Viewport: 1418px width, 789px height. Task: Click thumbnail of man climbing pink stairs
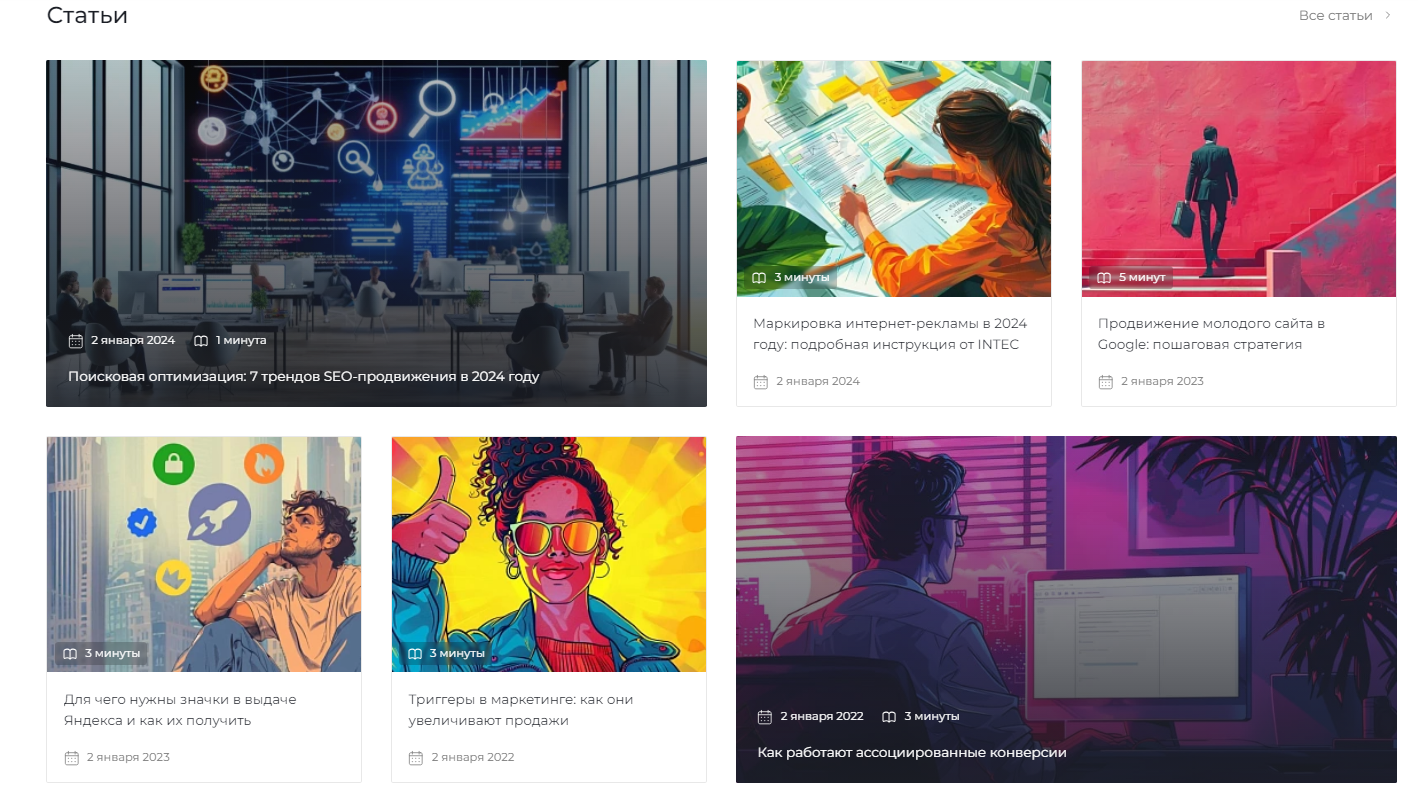1239,179
